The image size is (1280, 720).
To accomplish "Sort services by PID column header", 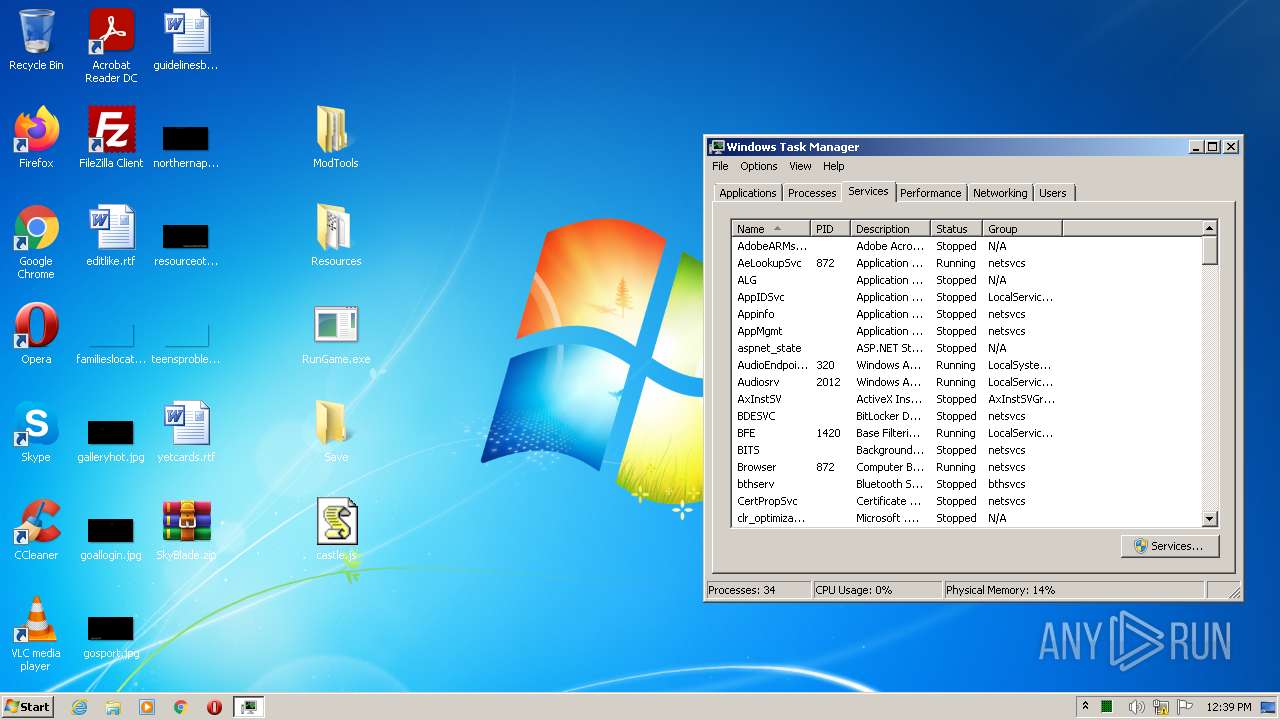I will point(830,229).
